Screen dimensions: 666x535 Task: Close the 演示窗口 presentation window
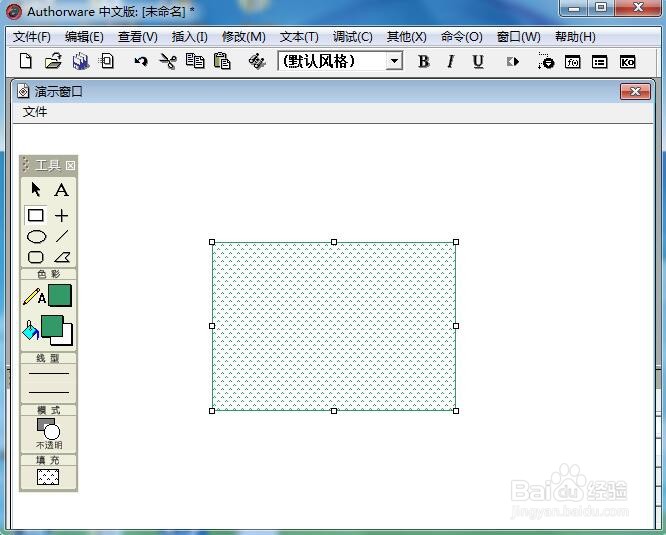pos(635,91)
